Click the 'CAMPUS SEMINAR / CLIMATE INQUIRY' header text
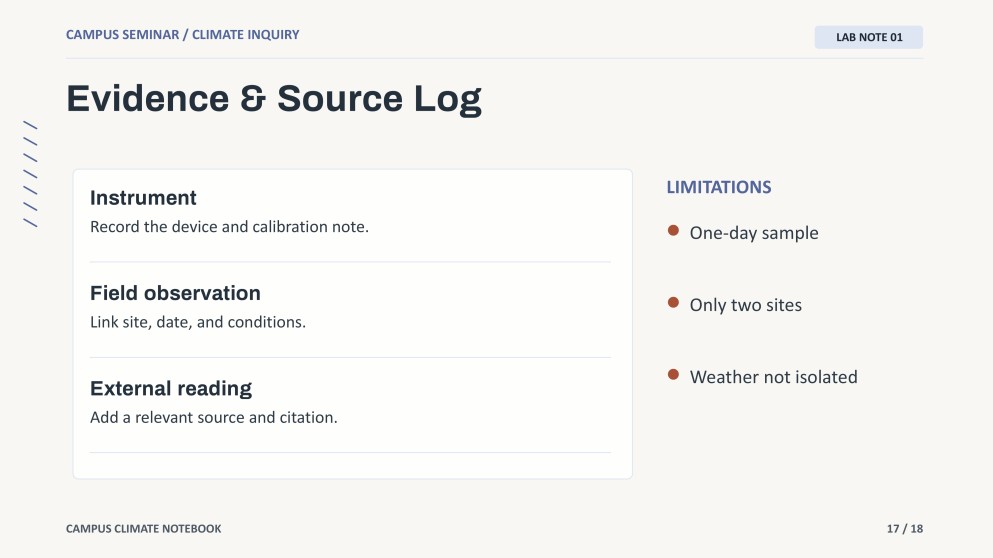Image resolution: width=993 pixels, height=558 pixels. [x=182, y=35]
